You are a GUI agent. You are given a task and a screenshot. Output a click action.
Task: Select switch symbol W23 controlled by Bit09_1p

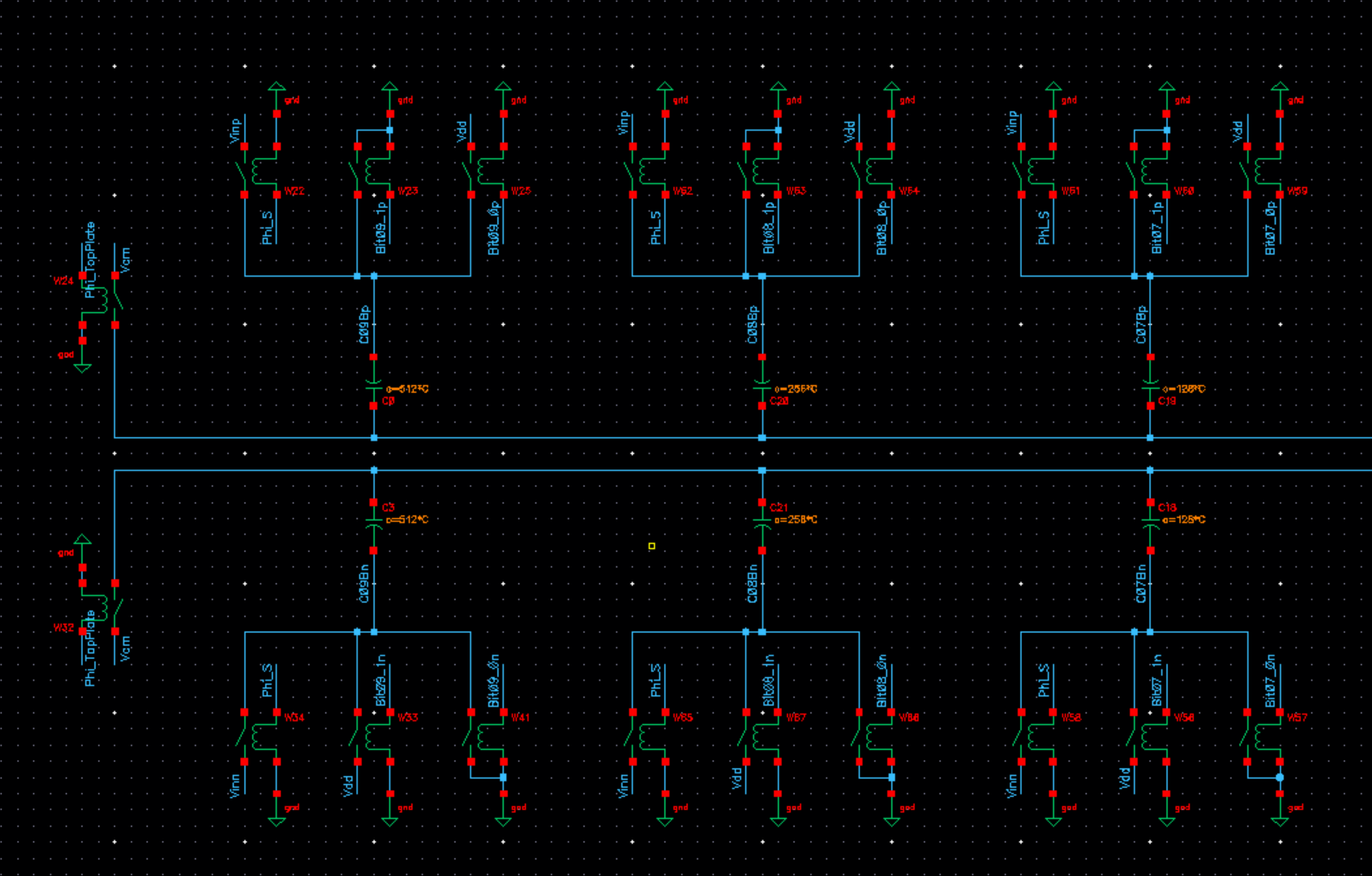click(x=374, y=170)
